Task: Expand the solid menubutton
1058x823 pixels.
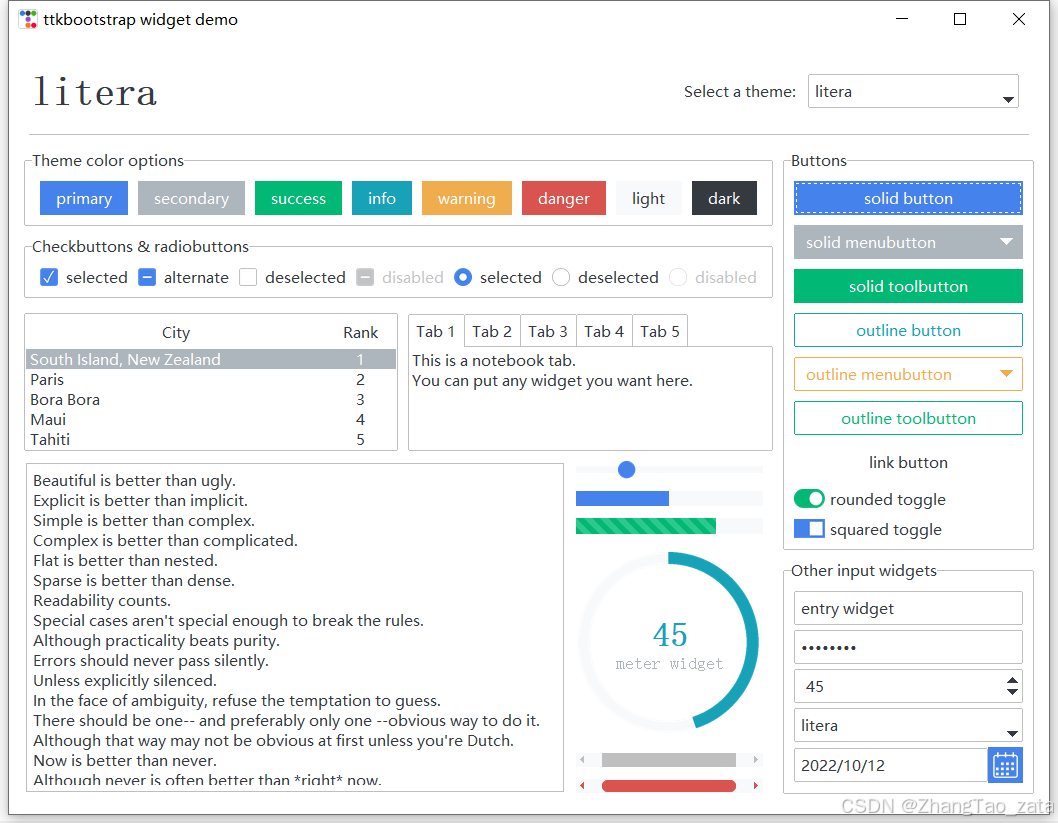Action: point(908,242)
